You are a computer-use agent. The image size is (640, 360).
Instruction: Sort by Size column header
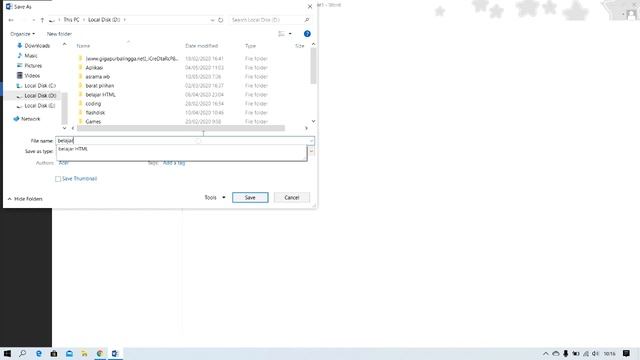(300, 46)
